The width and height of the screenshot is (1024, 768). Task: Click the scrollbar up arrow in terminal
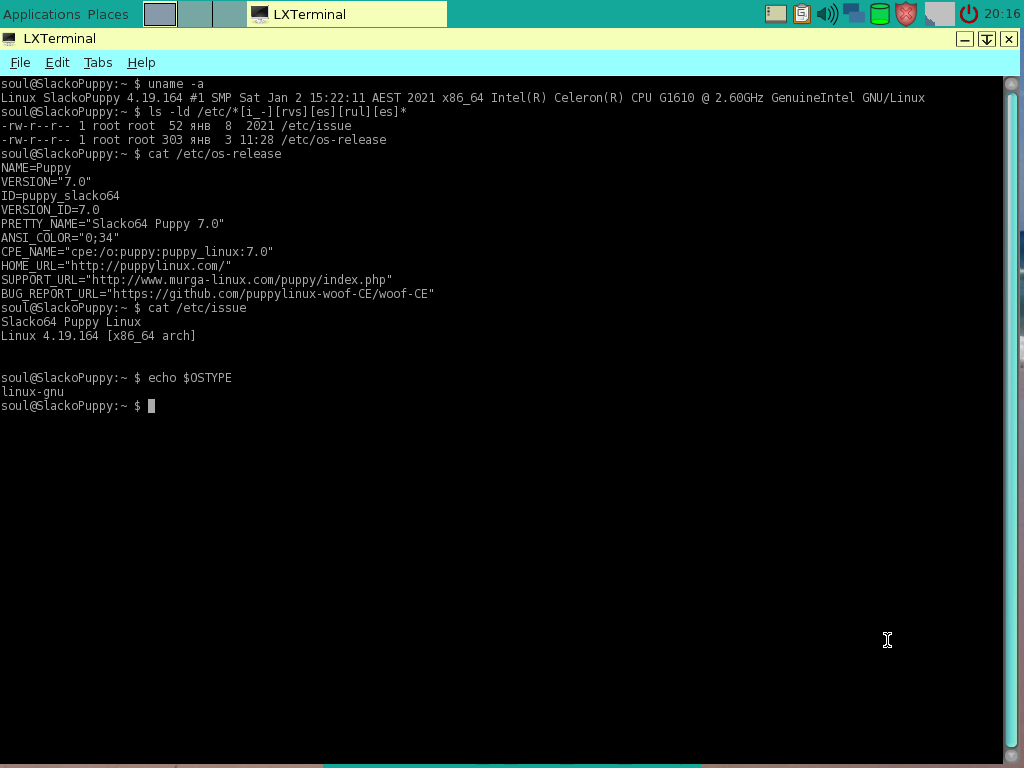(x=1012, y=84)
